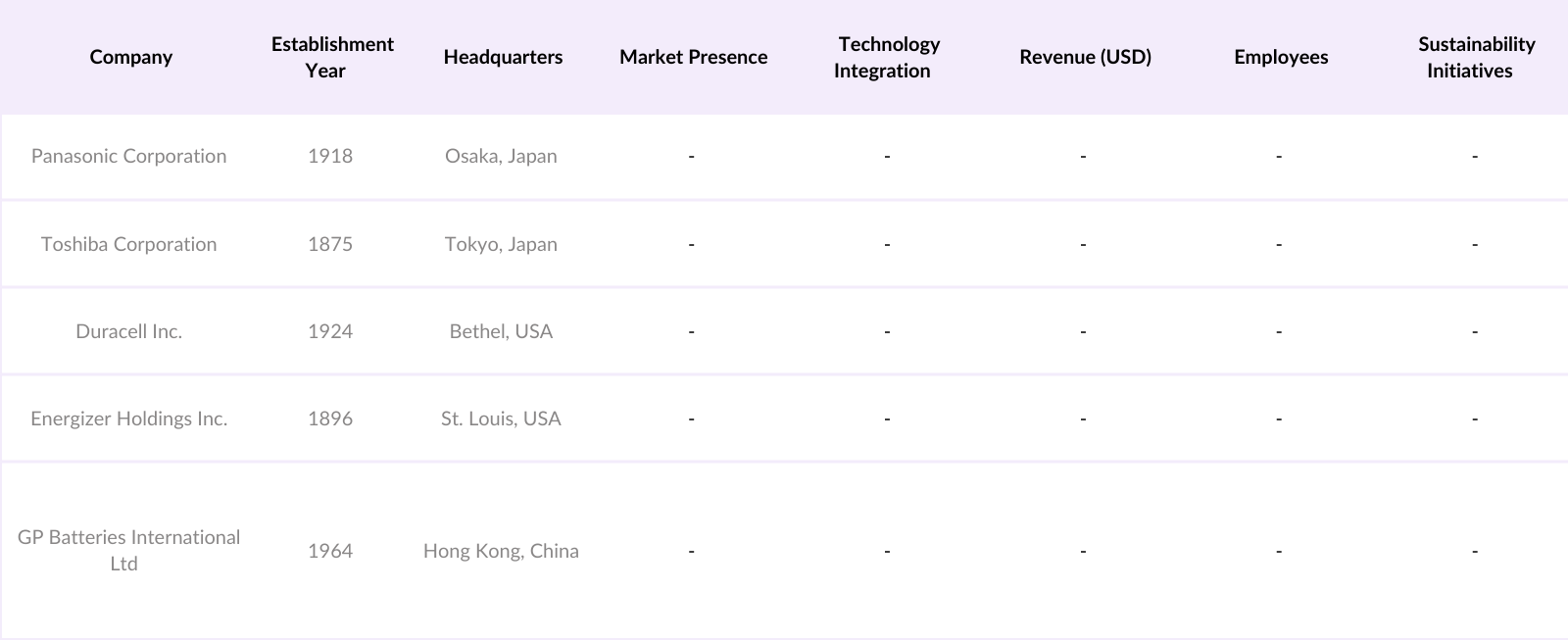
Task: Click GP Batteries' Technology Integration dash cell
Action: pos(887,551)
